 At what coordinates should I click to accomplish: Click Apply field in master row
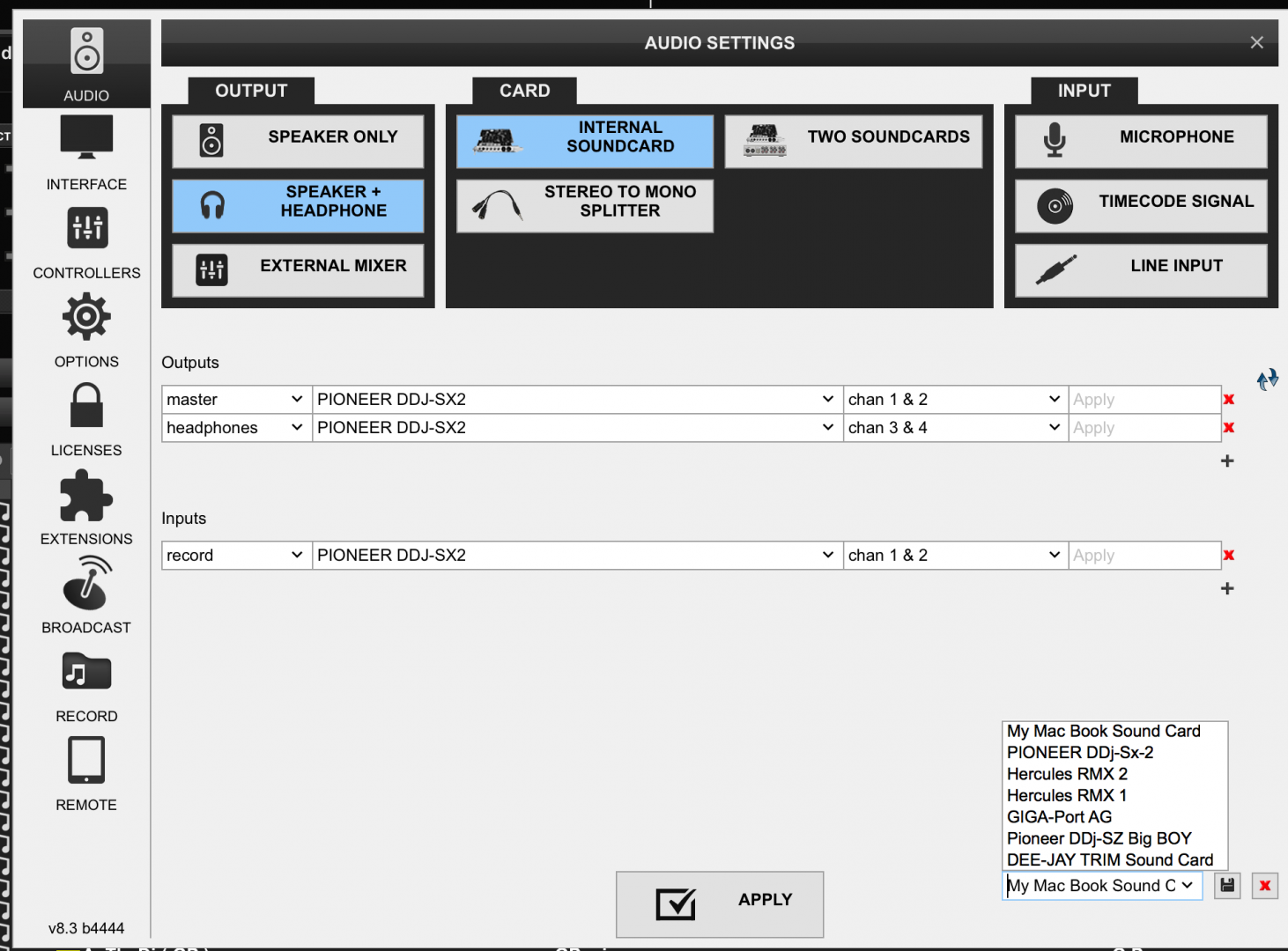1144,400
